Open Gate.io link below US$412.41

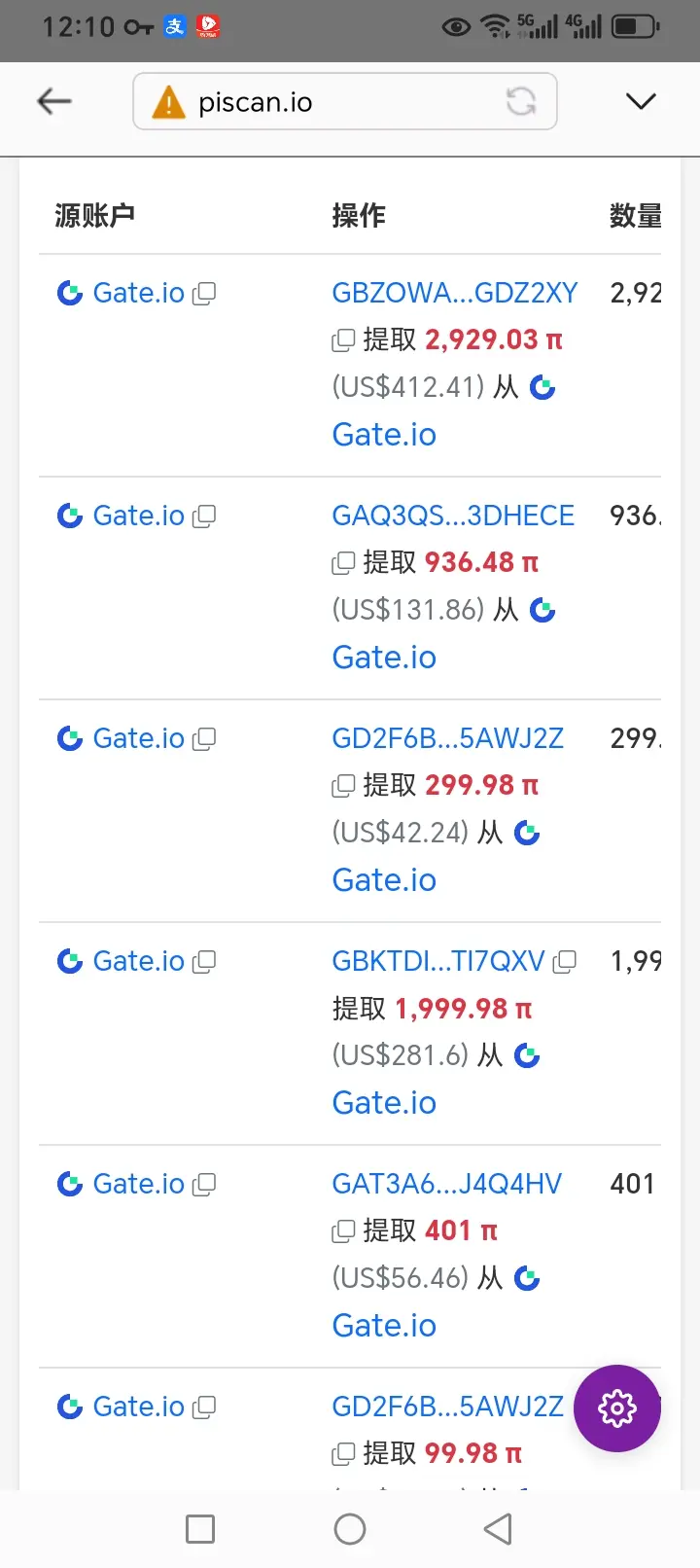click(384, 435)
